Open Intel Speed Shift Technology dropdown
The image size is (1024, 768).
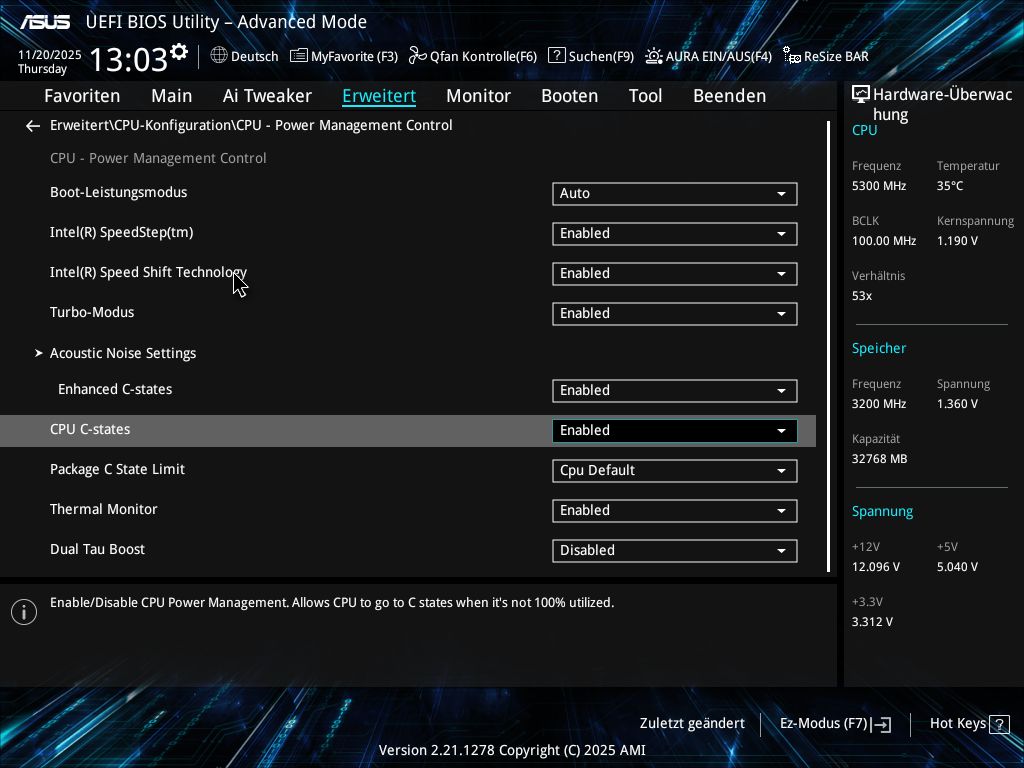tap(675, 274)
